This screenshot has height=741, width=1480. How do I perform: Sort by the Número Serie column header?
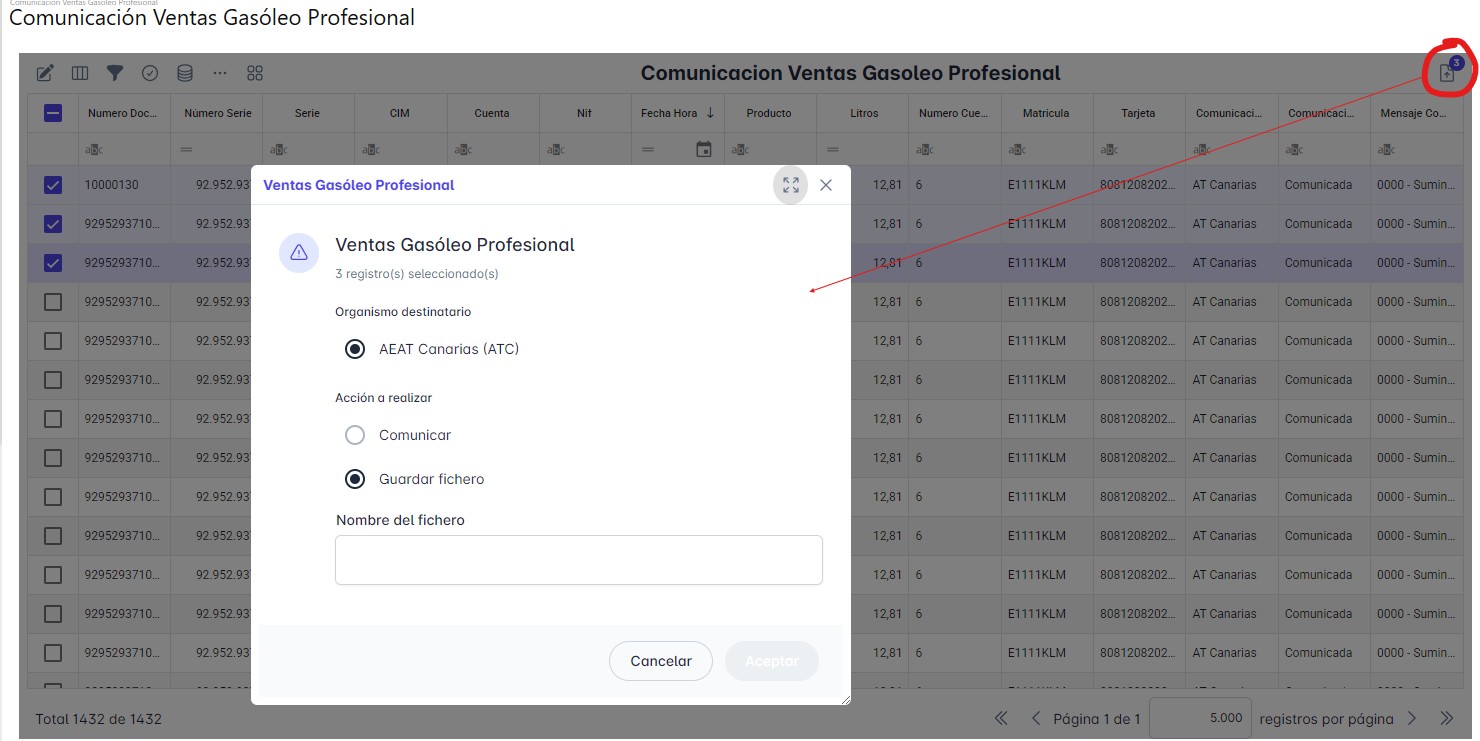coord(217,113)
